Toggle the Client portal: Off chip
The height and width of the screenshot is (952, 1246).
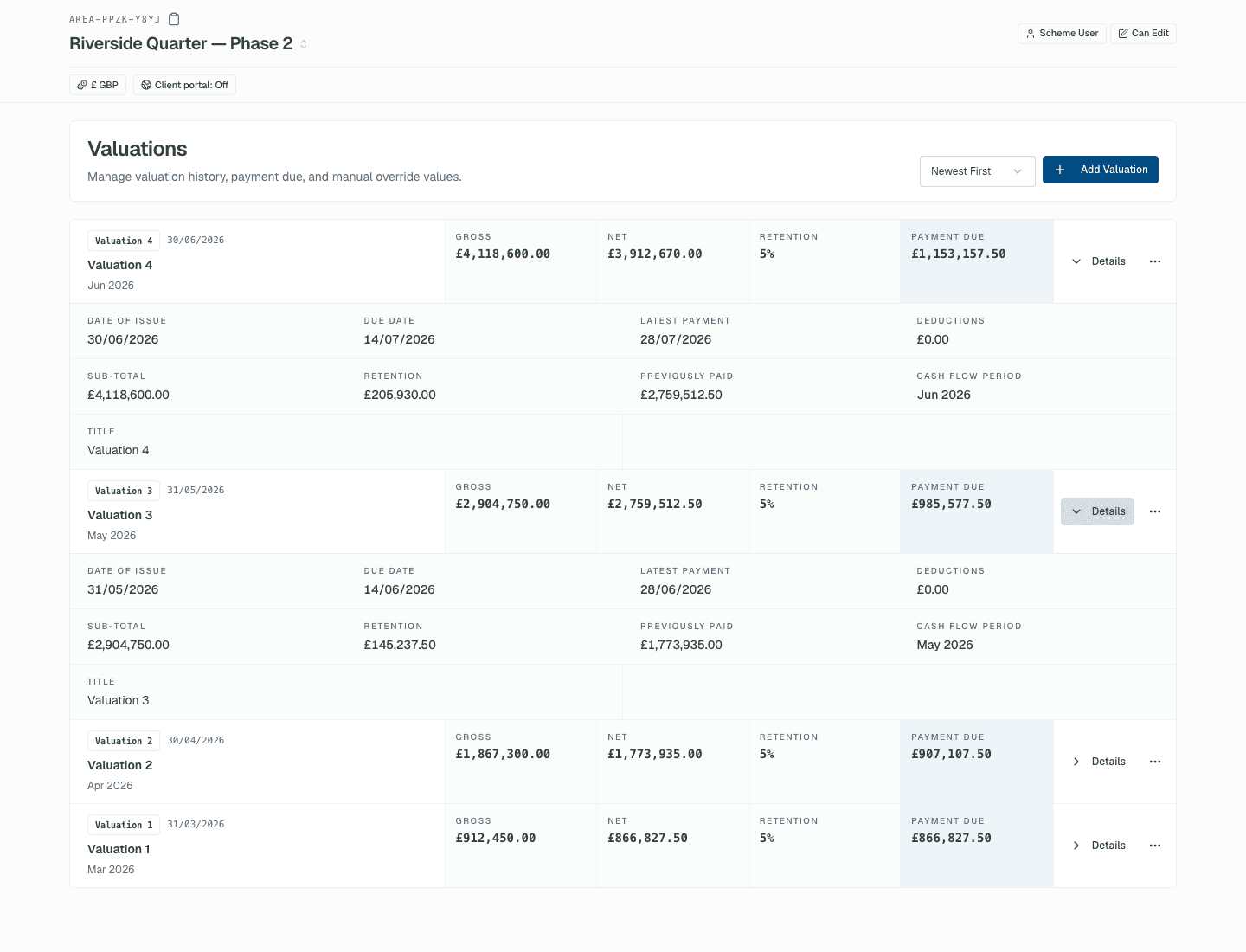[x=184, y=85]
